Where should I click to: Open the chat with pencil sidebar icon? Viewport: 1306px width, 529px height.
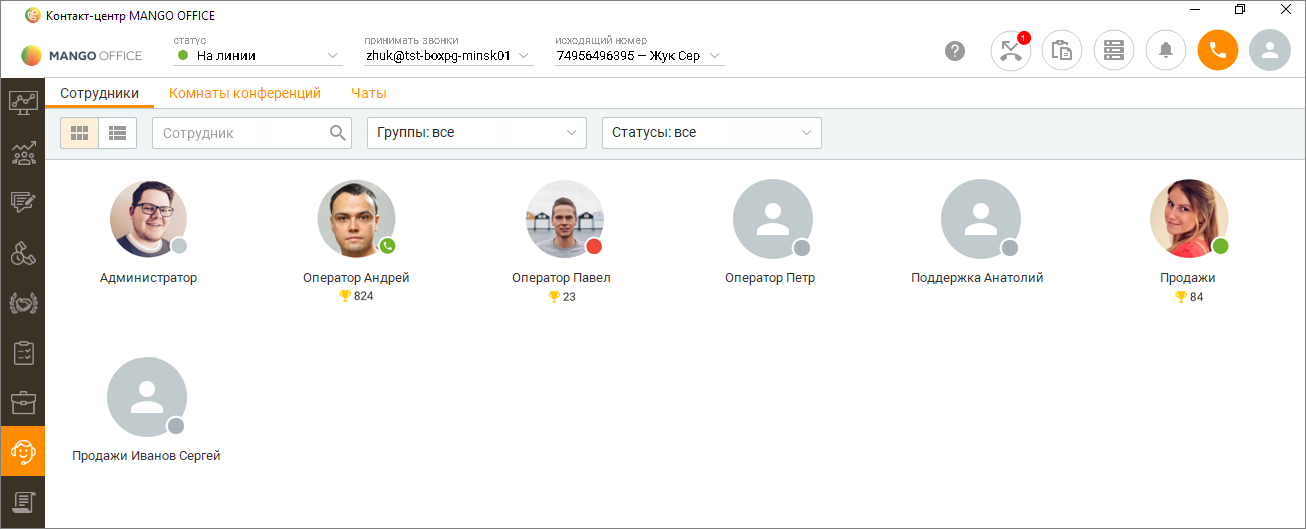(x=22, y=202)
